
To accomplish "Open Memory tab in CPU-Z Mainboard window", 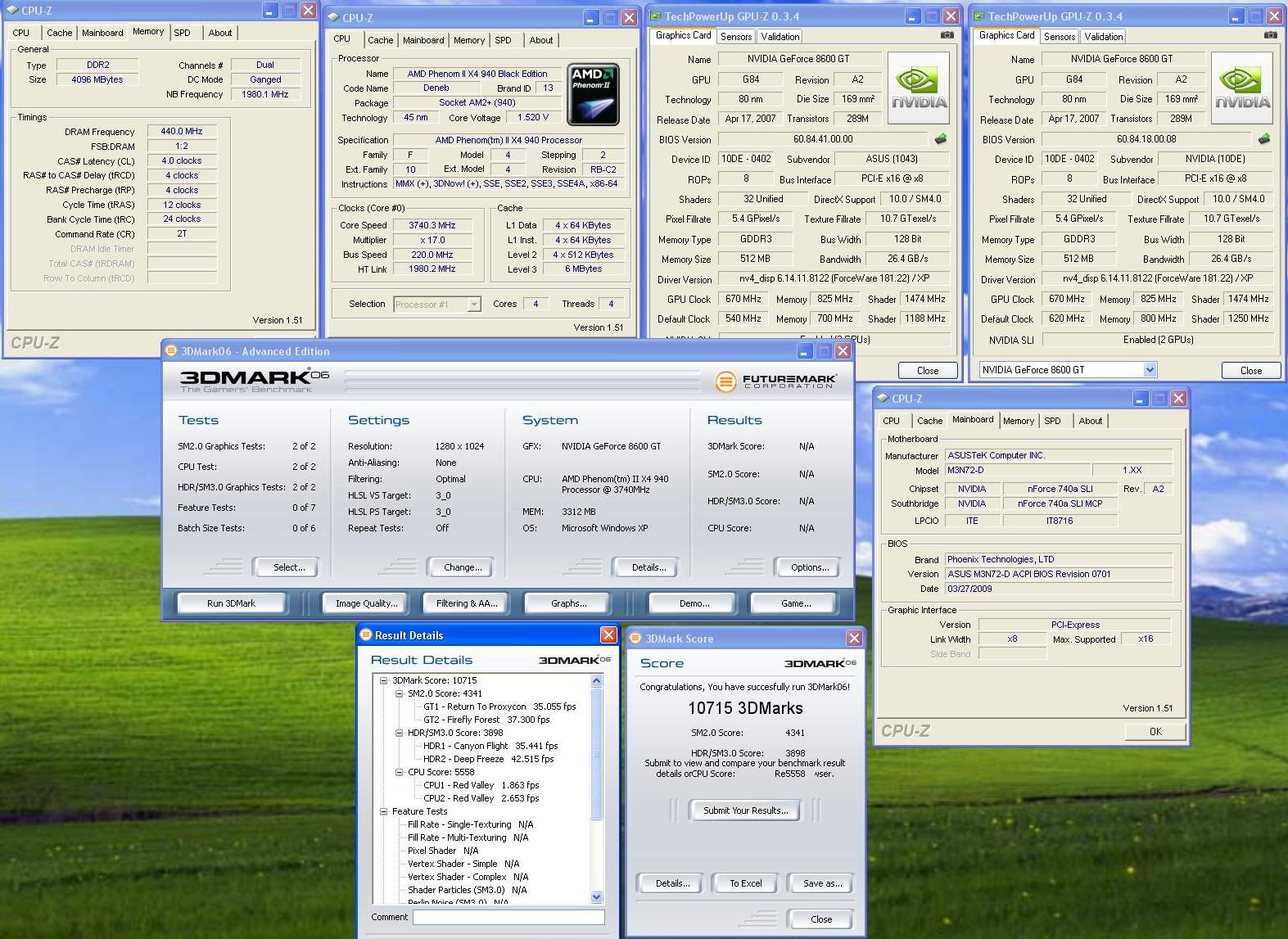I will [x=1019, y=421].
